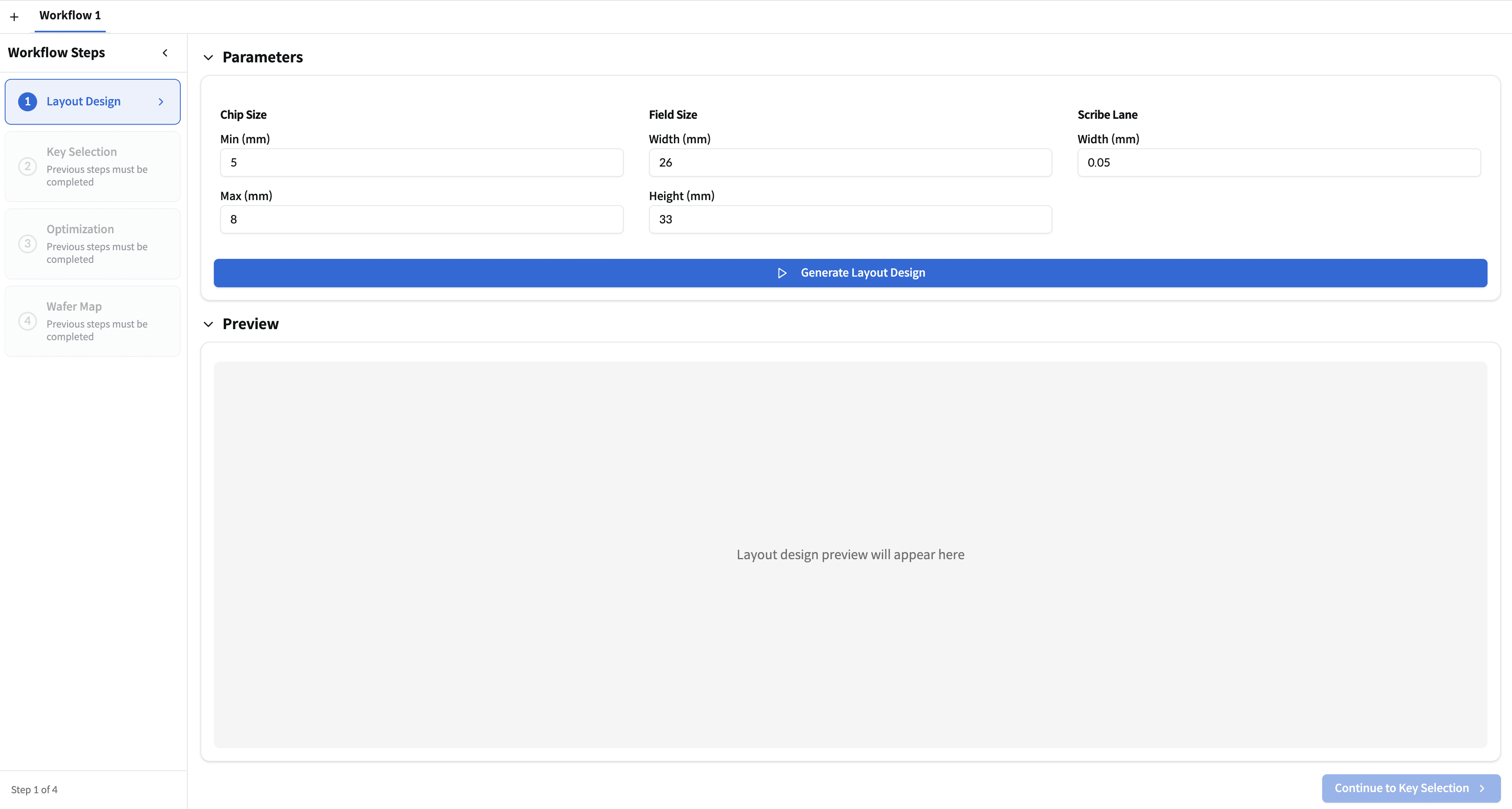Click the Layout Design step chevron arrow
1512x809 pixels.
[161, 101]
